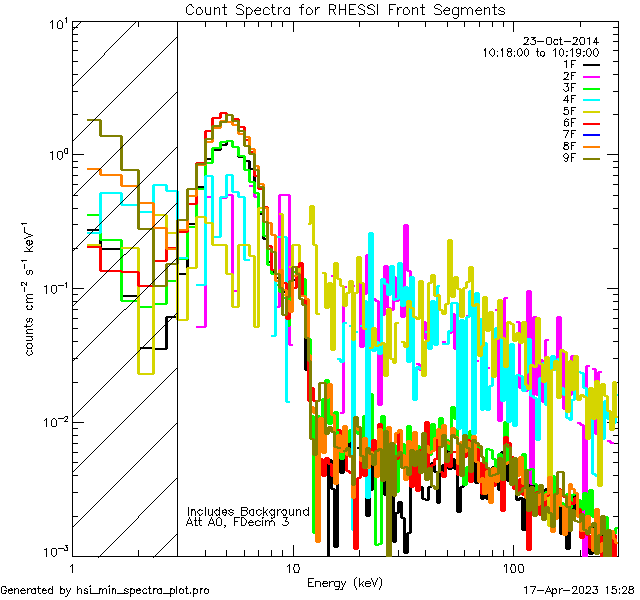The width and height of the screenshot is (640, 600).
Task: Click the 'Energy (keV)' x-axis label
Action: point(345,582)
